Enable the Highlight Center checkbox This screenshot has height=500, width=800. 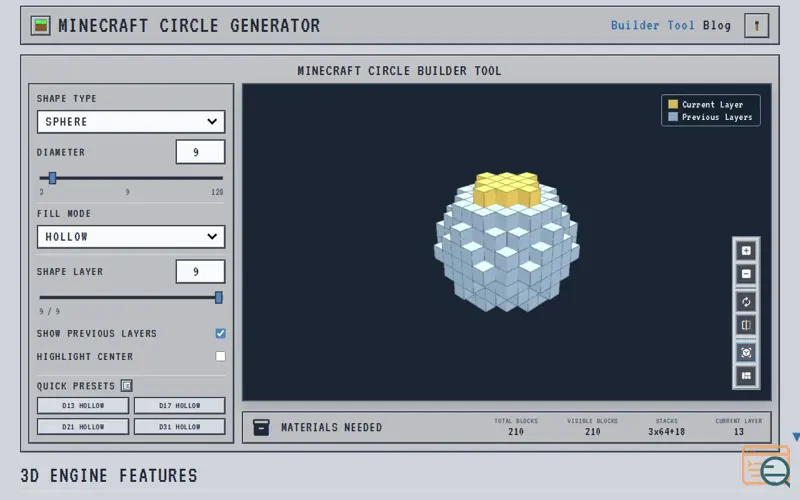[220, 356]
